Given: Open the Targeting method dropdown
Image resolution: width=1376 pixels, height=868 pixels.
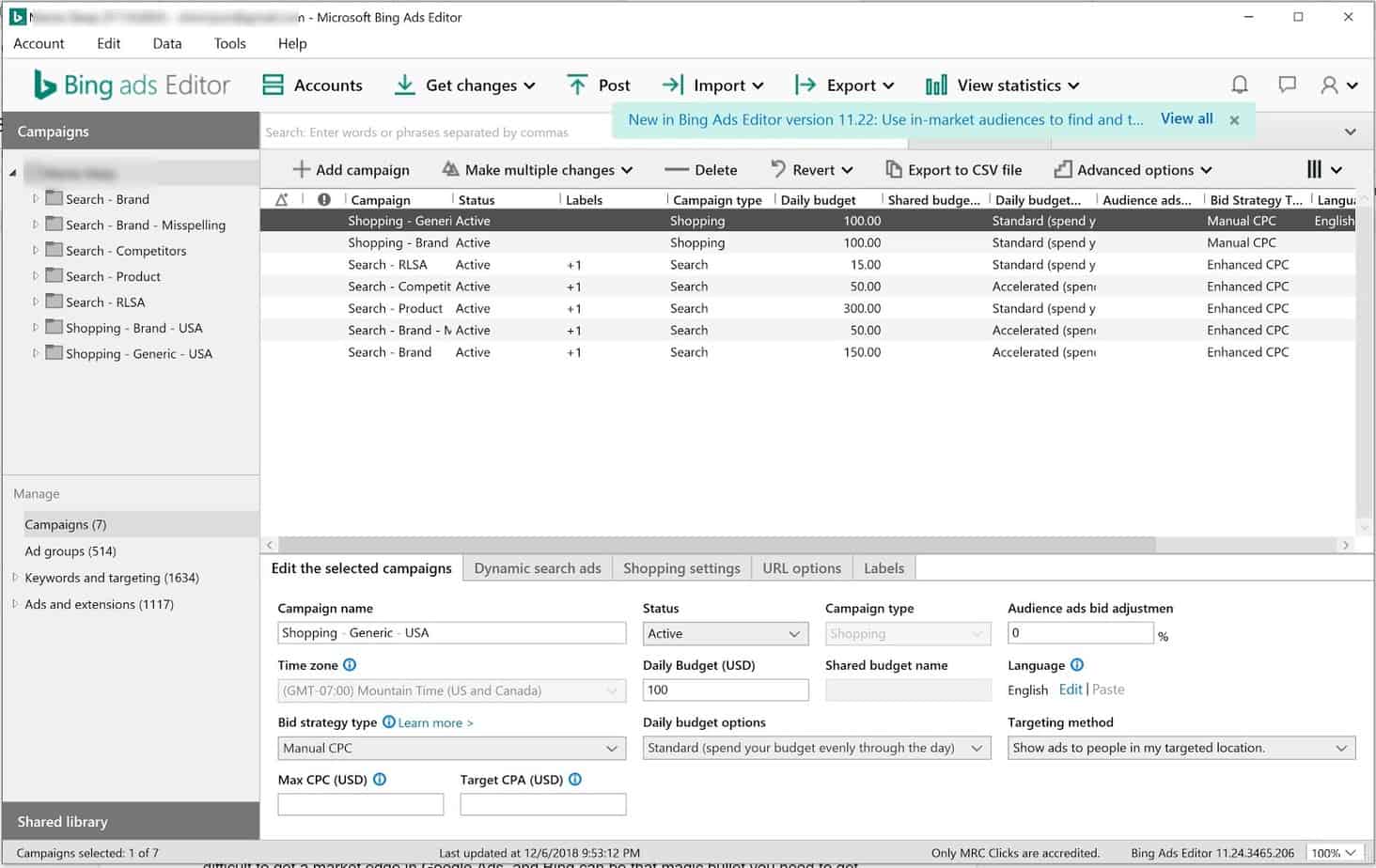Looking at the screenshot, I should pos(1181,749).
